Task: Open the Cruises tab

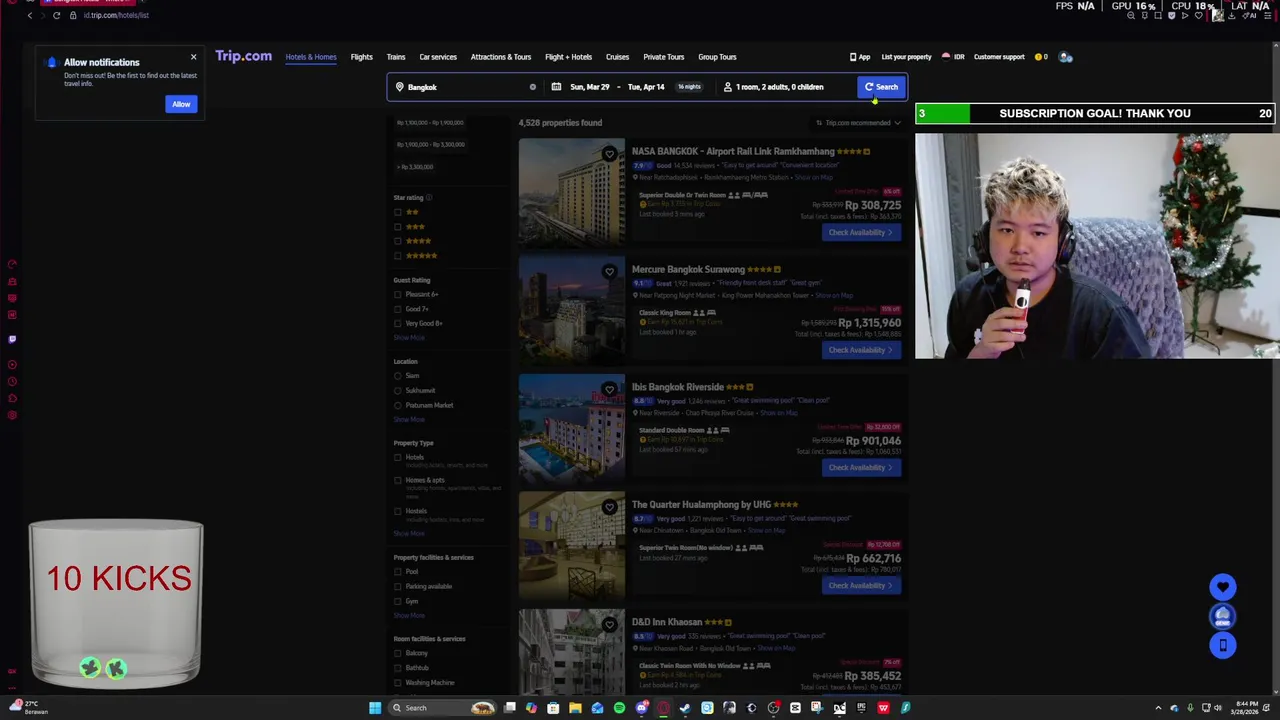Action: coord(617,57)
